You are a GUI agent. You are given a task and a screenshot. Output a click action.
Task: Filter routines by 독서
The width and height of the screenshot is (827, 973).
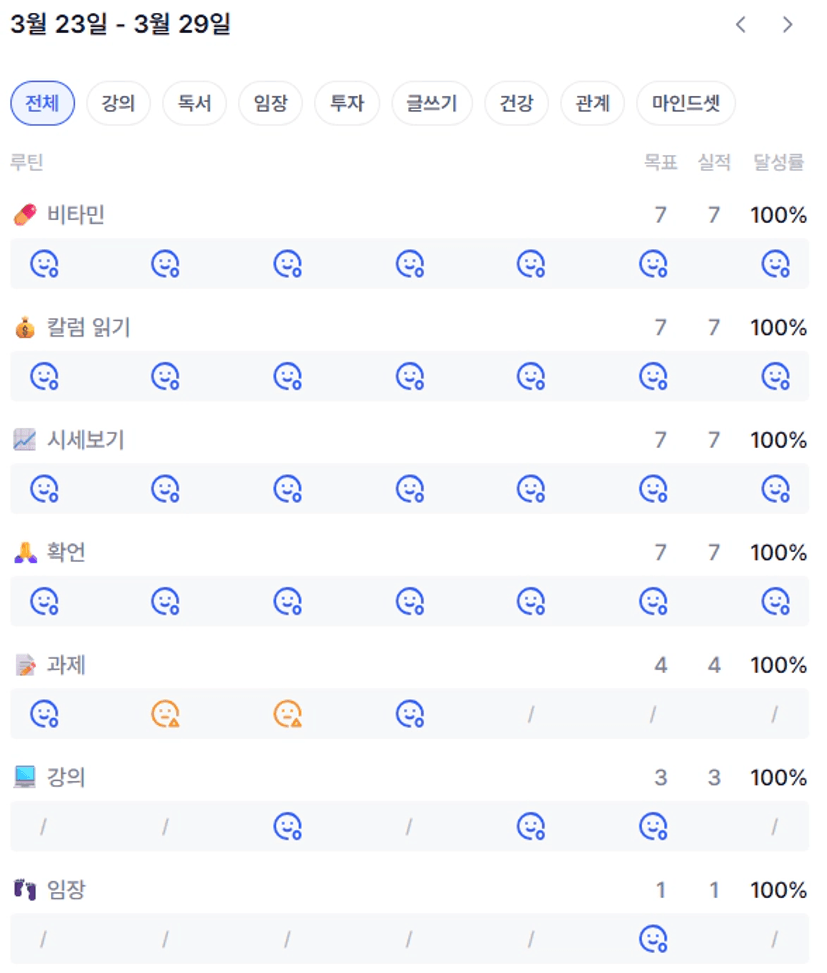point(194,103)
